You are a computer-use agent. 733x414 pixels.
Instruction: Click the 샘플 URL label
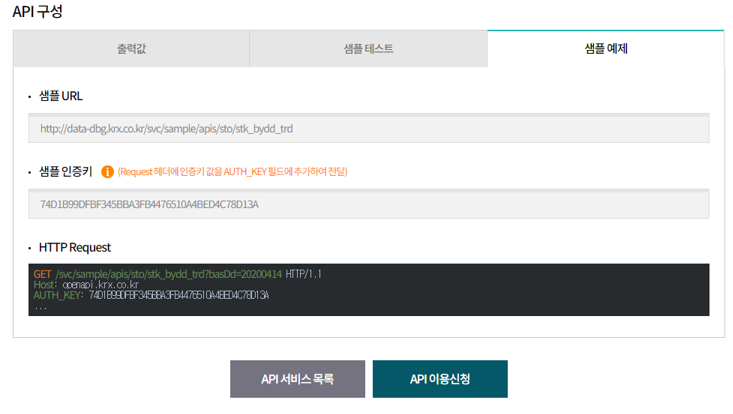pyautogui.click(x=61, y=96)
